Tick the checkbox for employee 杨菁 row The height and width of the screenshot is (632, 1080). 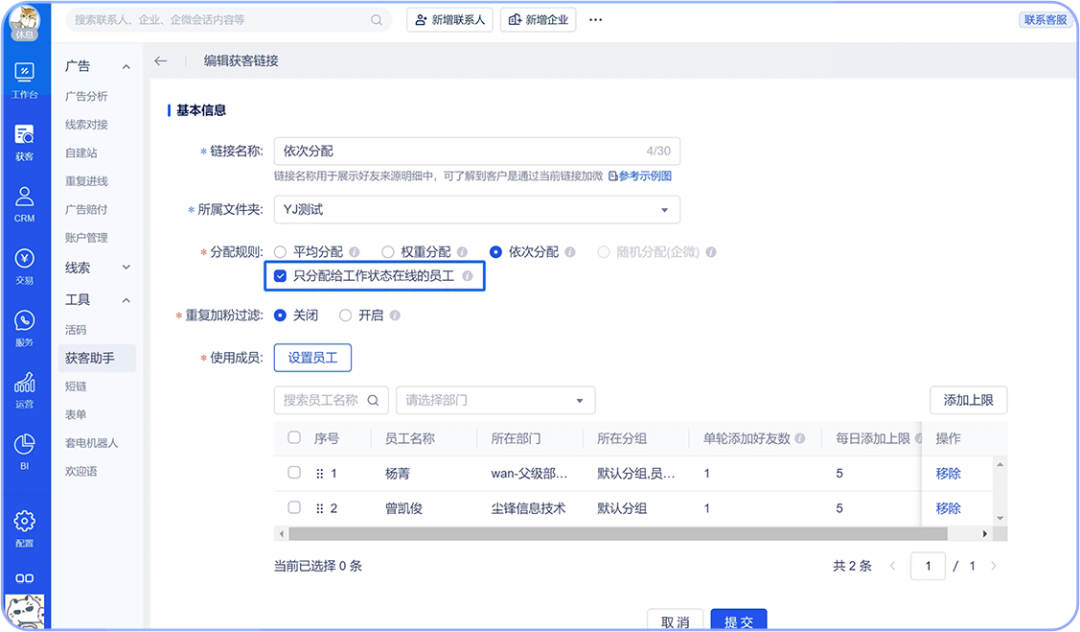point(294,472)
